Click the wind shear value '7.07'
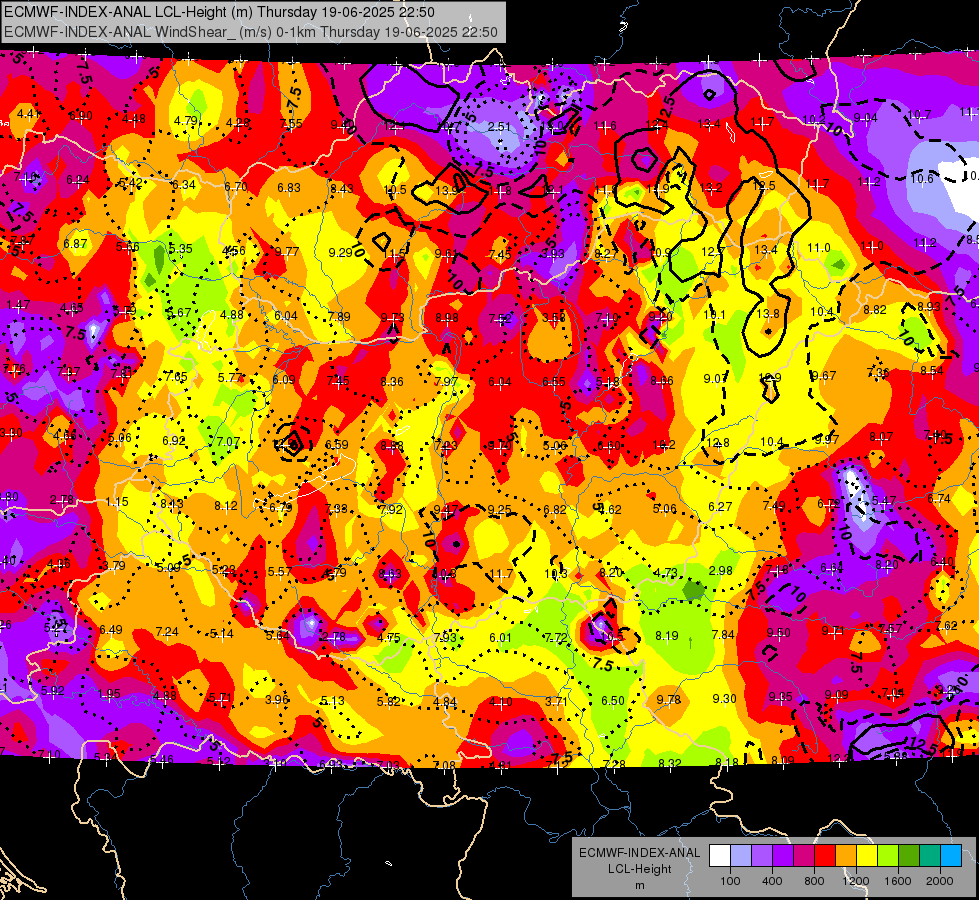The width and height of the screenshot is (979, 900). click(228, 442)
